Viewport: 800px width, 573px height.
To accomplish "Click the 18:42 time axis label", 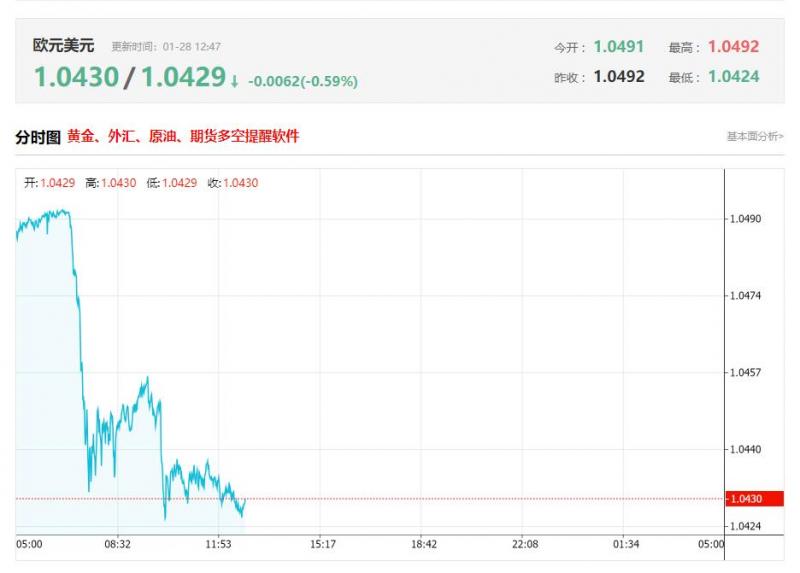I will click(x=424, y=544).
